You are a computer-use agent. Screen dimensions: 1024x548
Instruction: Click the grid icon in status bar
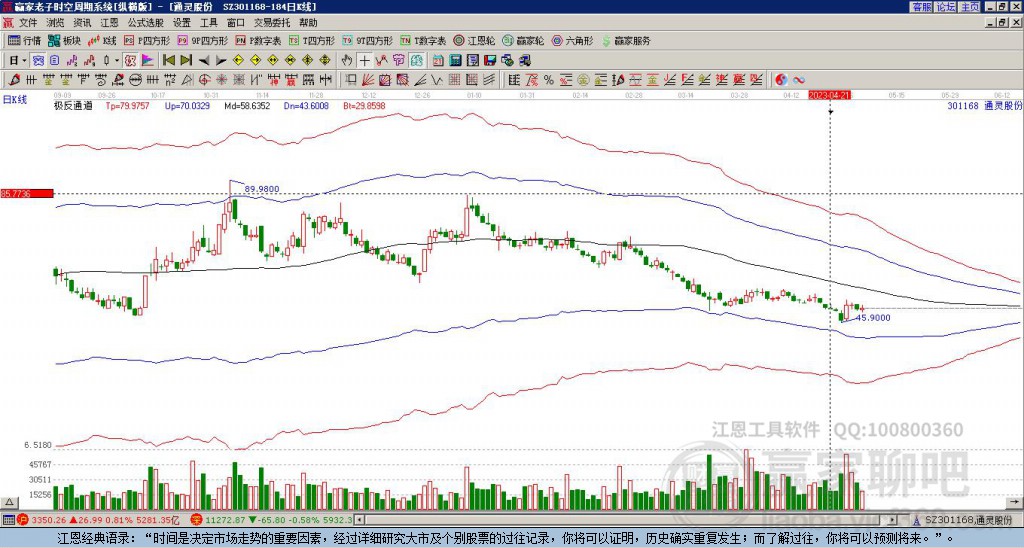pos(8,520)
